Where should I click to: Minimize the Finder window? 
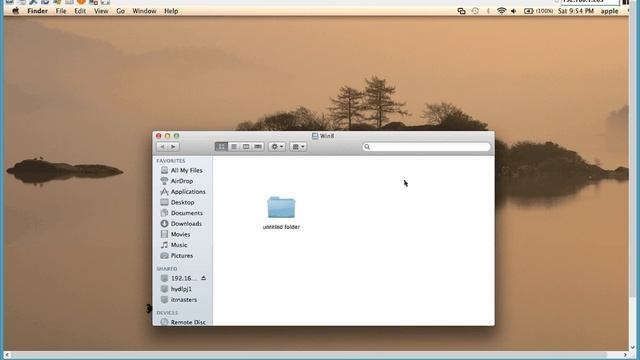coord(167,136)
